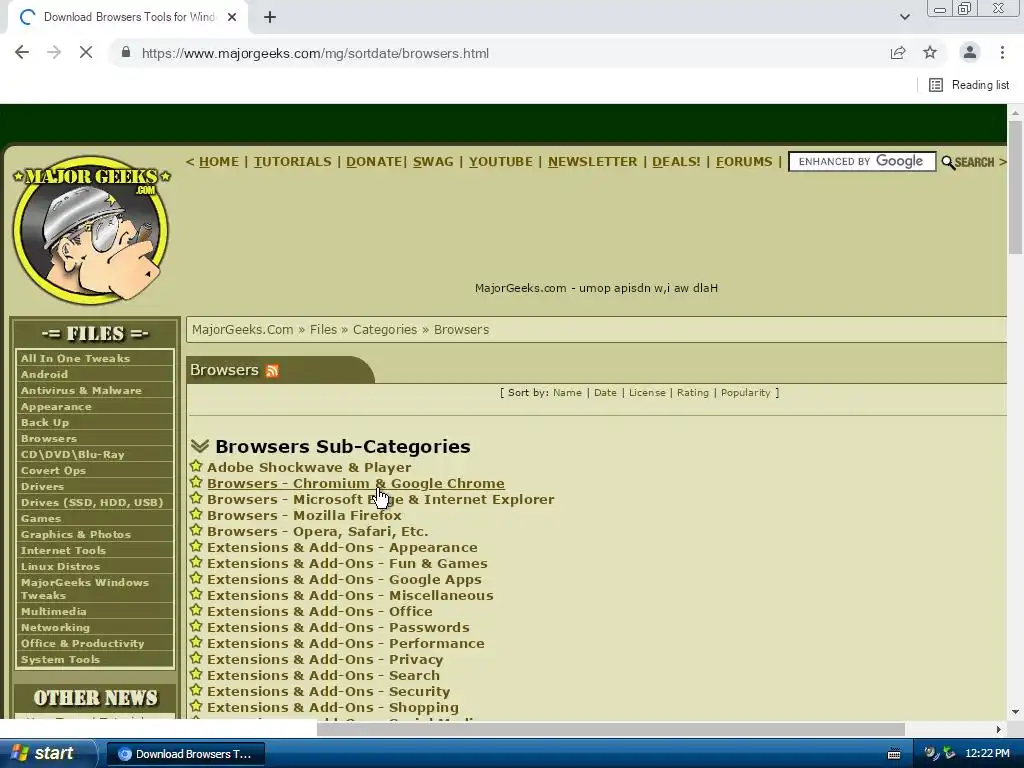Open Adobe Shockwave & Player category
The image size is (1024, 768).
pos(309,468)
